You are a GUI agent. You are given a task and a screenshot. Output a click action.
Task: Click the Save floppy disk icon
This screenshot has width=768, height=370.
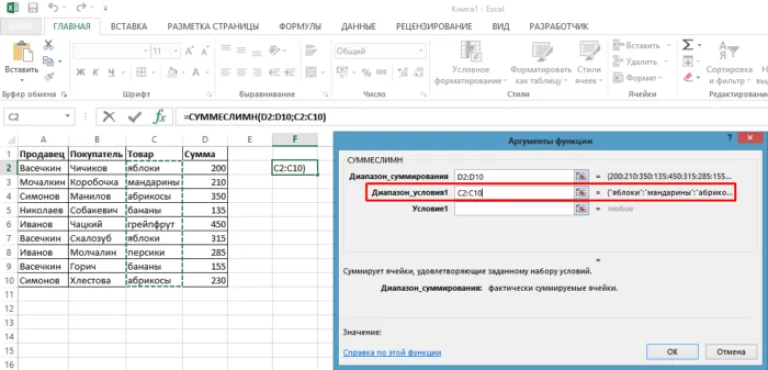coord(33,8)
